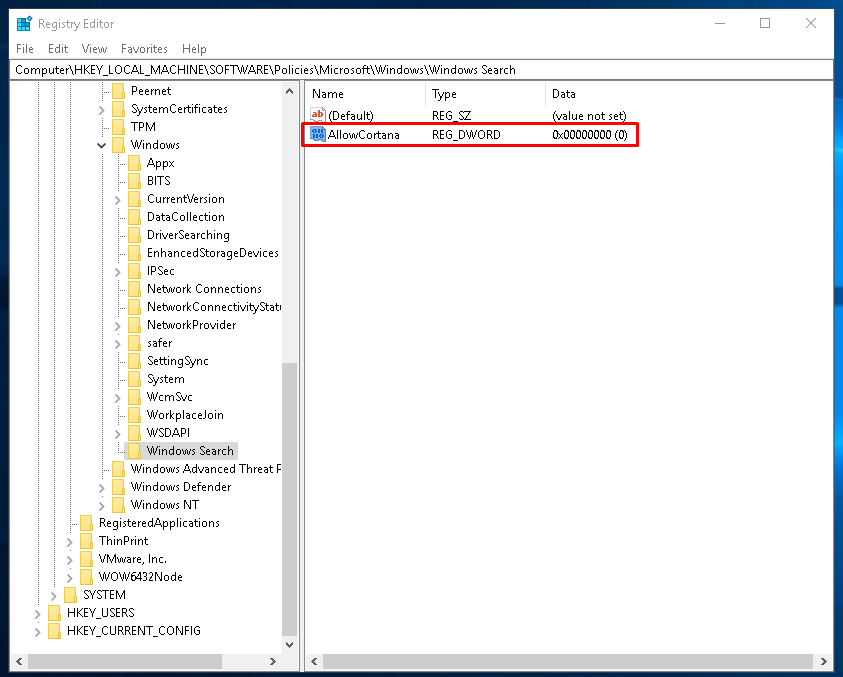Click the RegisteredApplications folder icon
This screenshot has width=843, height=677.
86,523
